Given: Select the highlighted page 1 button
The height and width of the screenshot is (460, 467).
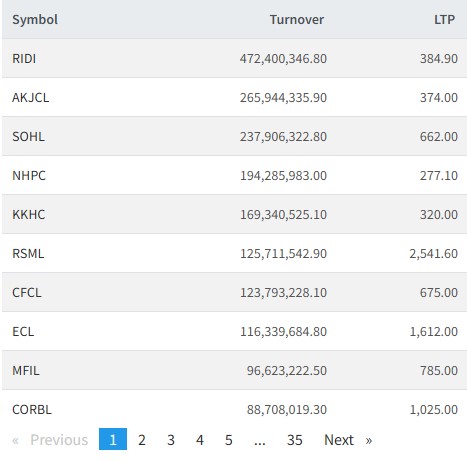Looking at the screenshot, I should [x=113, y=439].
